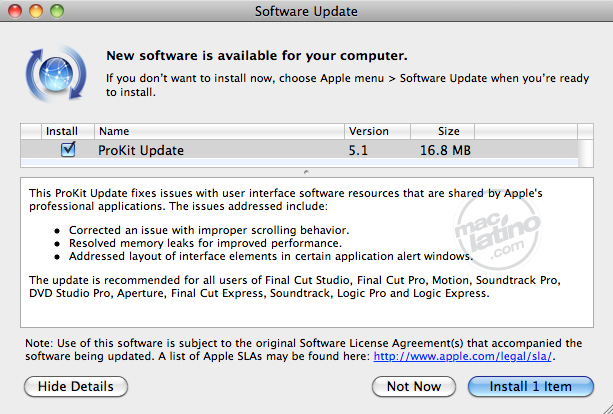Viewport: 613px width, 414px height.
Task: Click the Install column header
Action: click(68, 131)
